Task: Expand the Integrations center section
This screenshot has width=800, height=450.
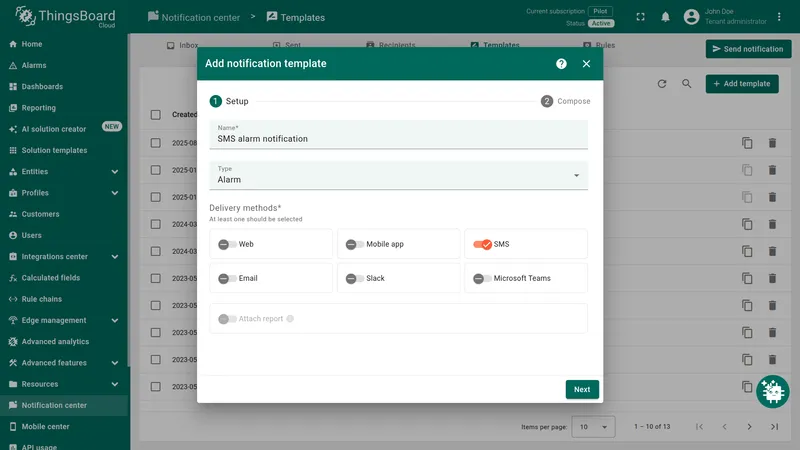Action: pos(115,257)
